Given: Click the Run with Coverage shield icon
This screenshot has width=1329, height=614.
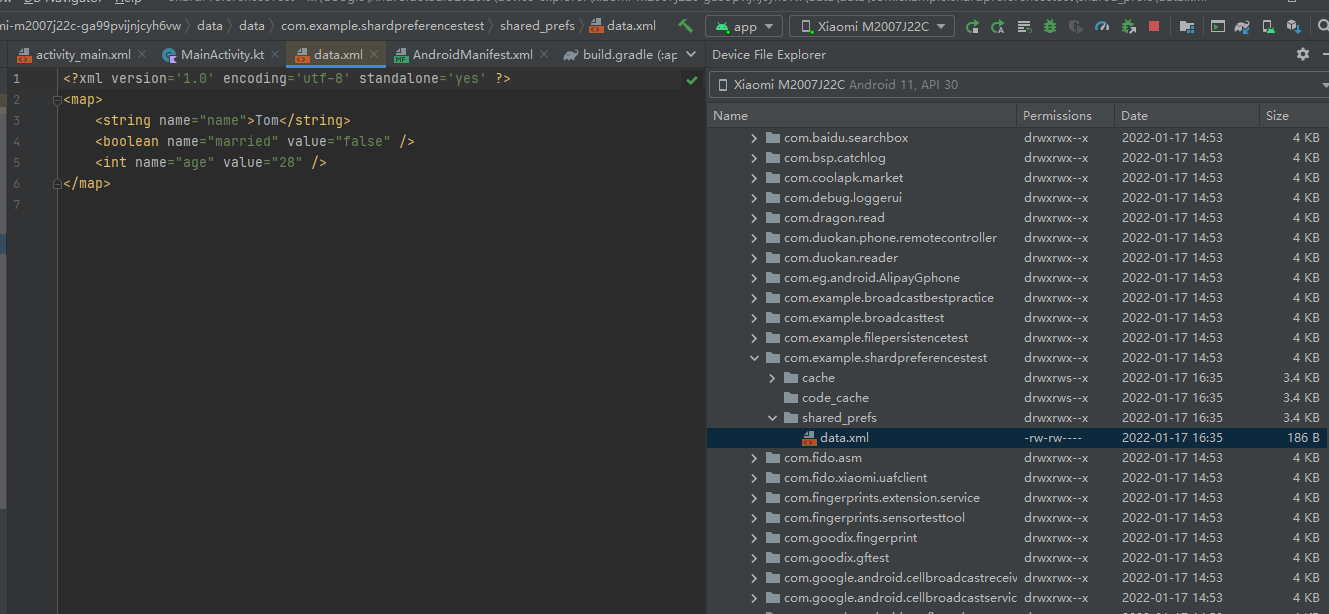Looking at the screenshot, I should point(1076,27).
